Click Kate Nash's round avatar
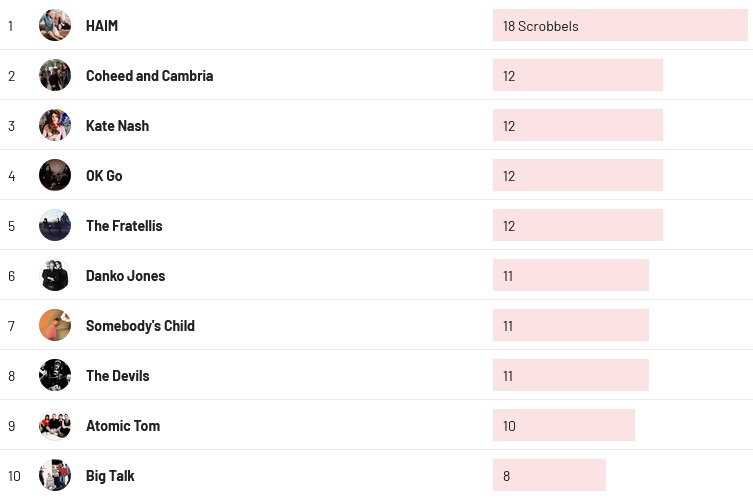 pyautogui.click(x=55, y=125)
